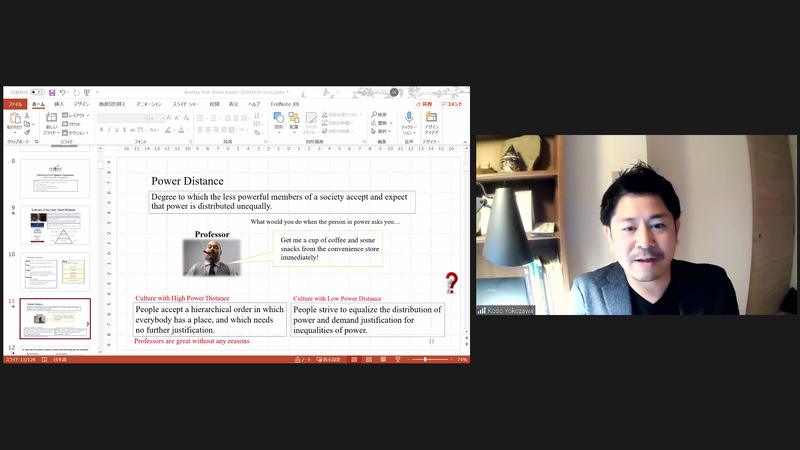Open the 校閲 (Review) tab
The image size is (800, 450).
coord(214,104)
